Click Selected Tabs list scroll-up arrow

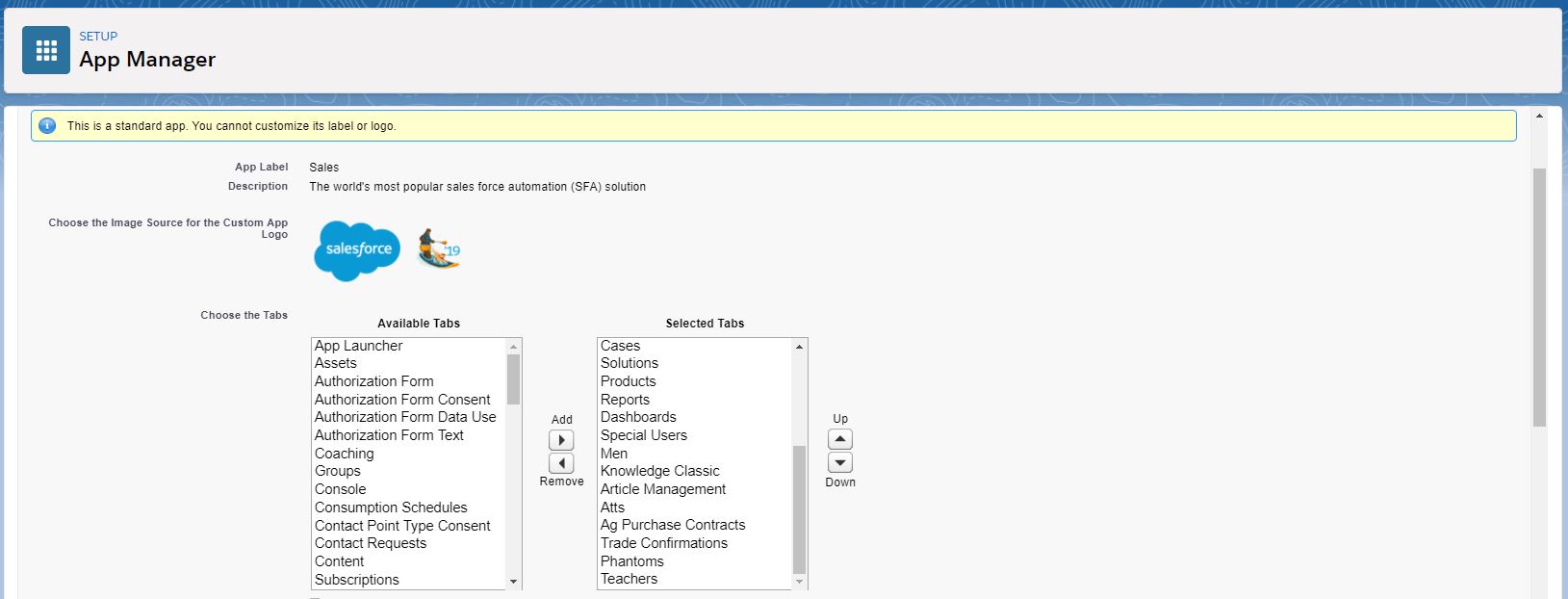799,347
